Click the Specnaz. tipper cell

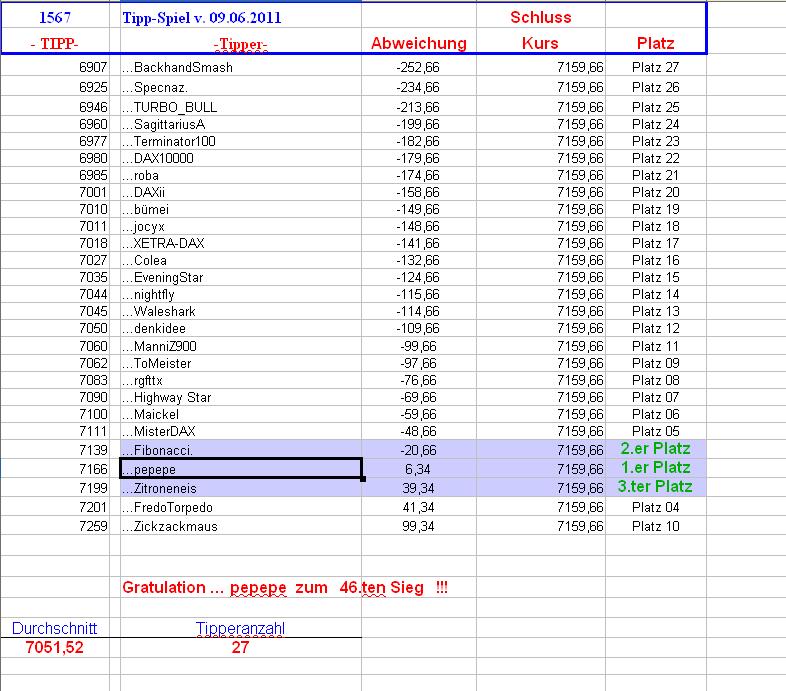click(x=241, y=87)
